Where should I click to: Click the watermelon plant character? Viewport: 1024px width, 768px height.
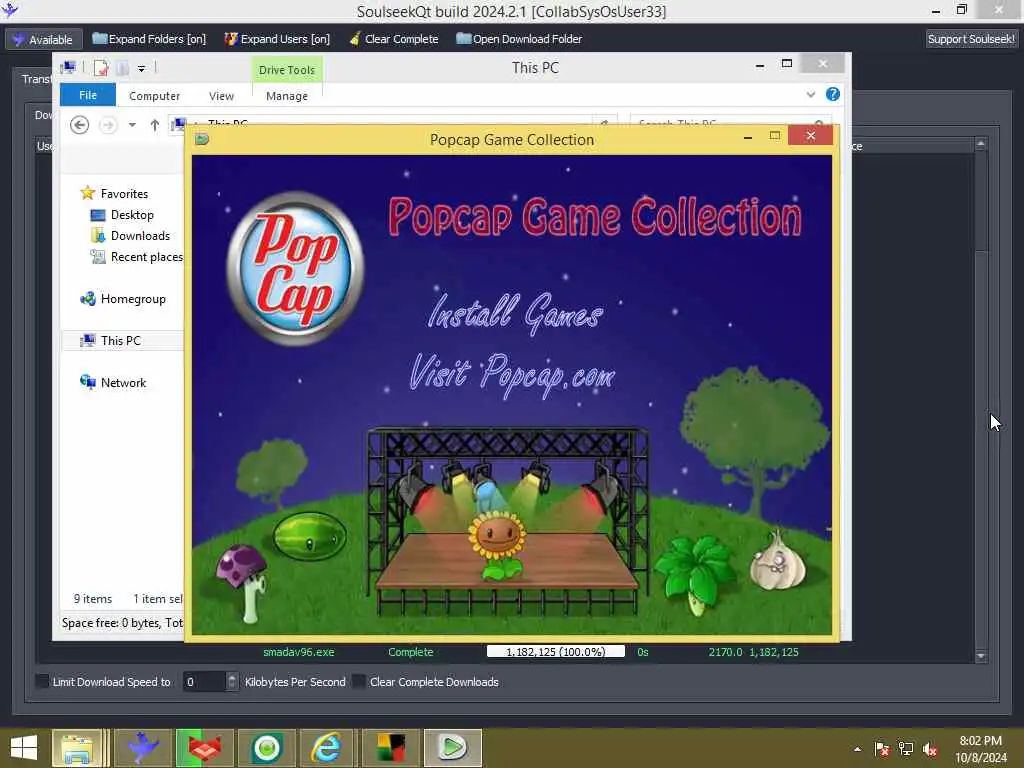(310, 537)
